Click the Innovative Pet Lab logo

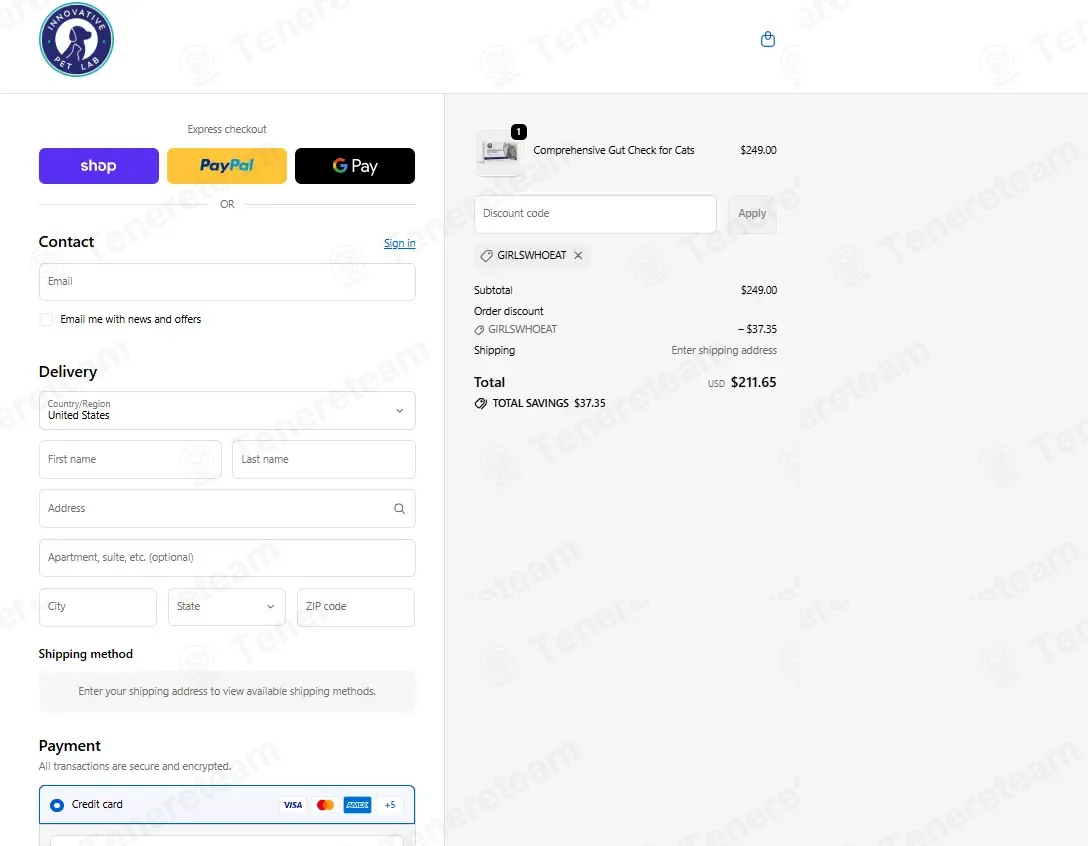tap(76, 40)
